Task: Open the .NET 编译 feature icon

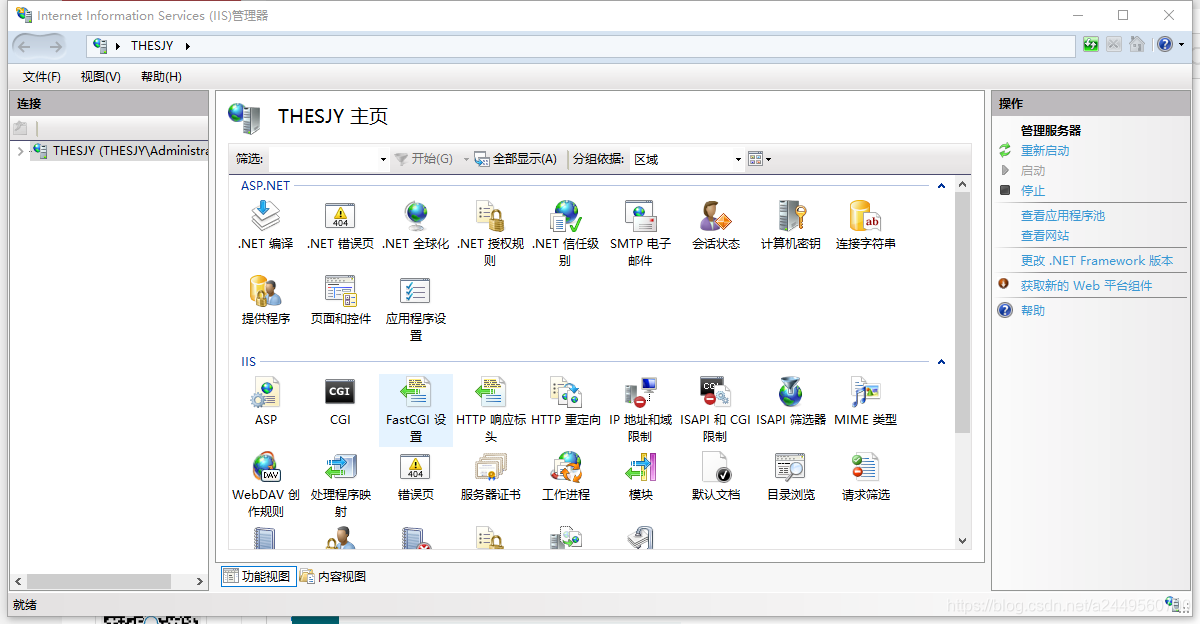Action: (265, 226)
